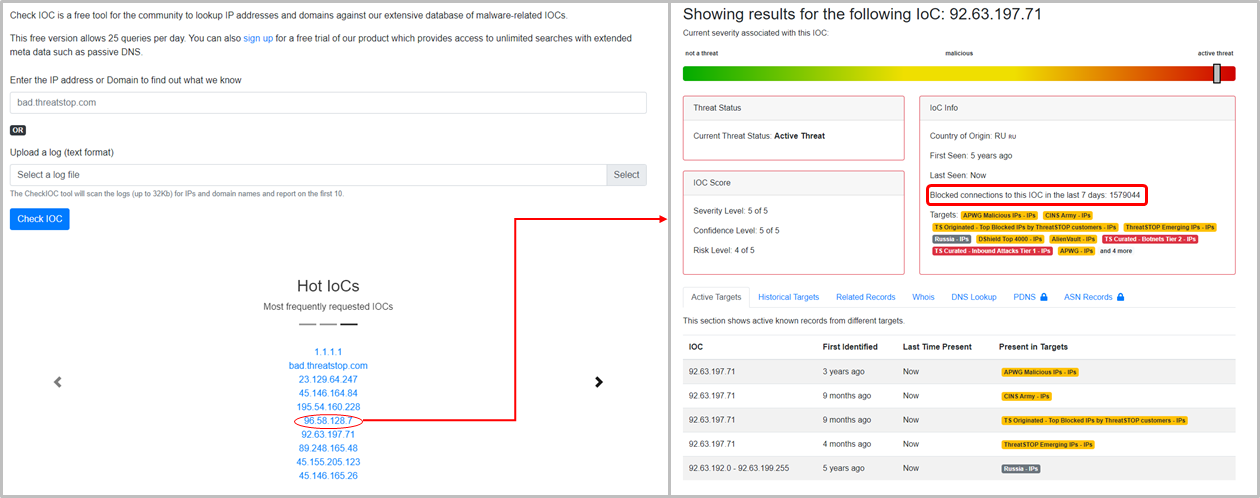1260x498 pixels.
Task: Click the 'Select a log file' field
Action: [308, 175]
